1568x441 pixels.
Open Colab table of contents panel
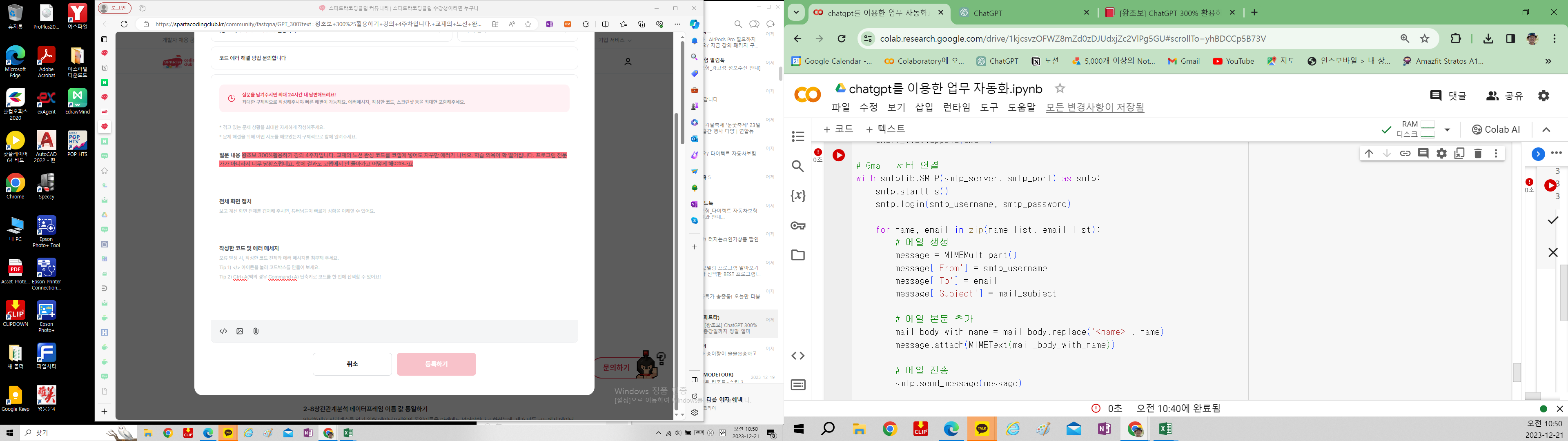[798, 136]
